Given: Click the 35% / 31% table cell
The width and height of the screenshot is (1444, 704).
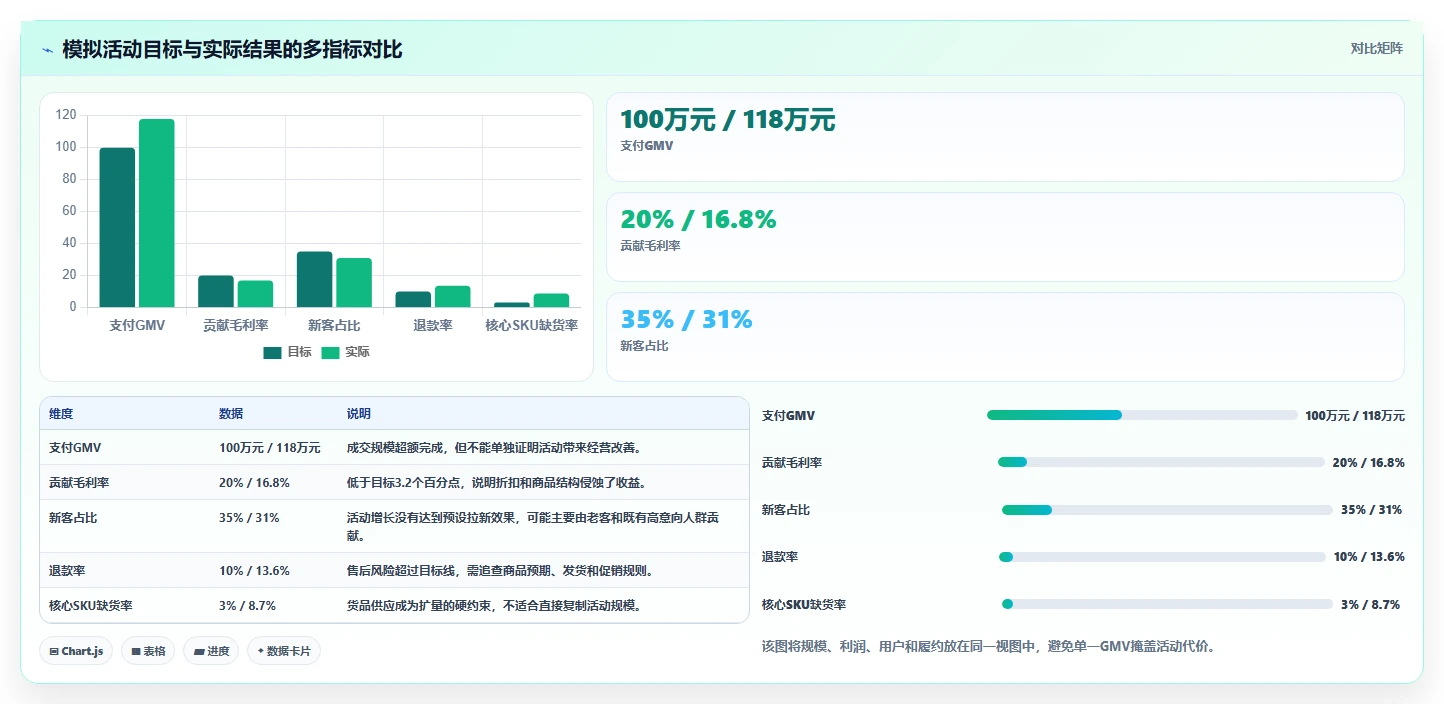Looking at the screenshot, I should [274, 526].
